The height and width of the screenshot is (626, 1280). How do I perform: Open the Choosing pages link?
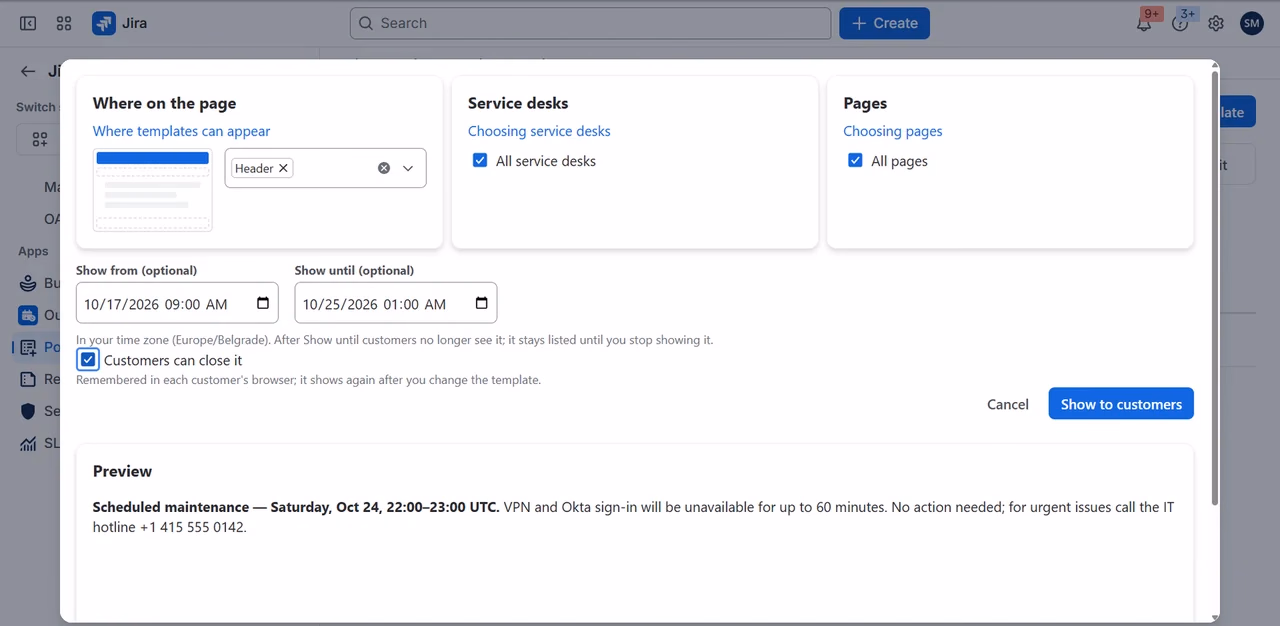893,131
